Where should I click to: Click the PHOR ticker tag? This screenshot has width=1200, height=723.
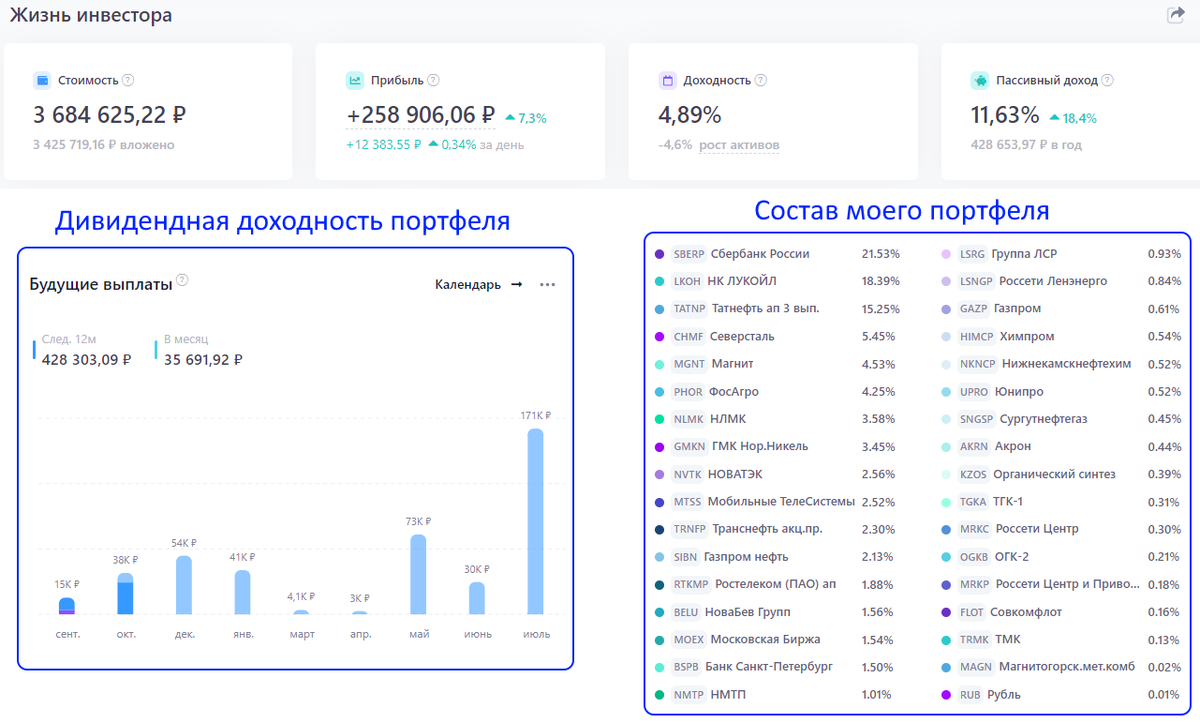(x=688, y=392)
